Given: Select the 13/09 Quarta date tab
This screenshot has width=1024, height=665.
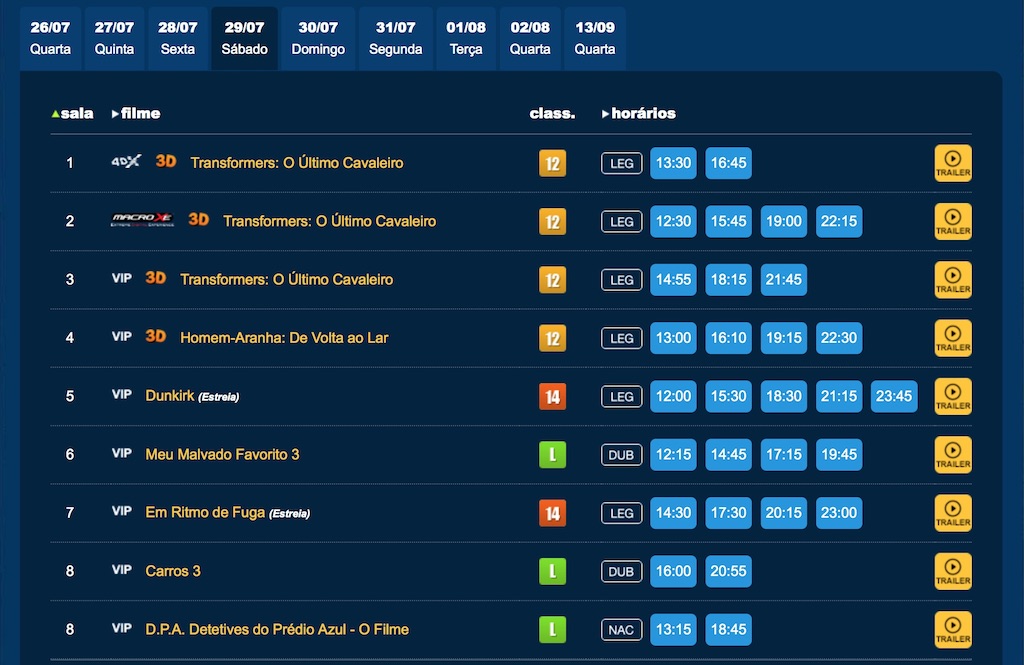Looking at the screenshot, I should [x=595, y=38].
